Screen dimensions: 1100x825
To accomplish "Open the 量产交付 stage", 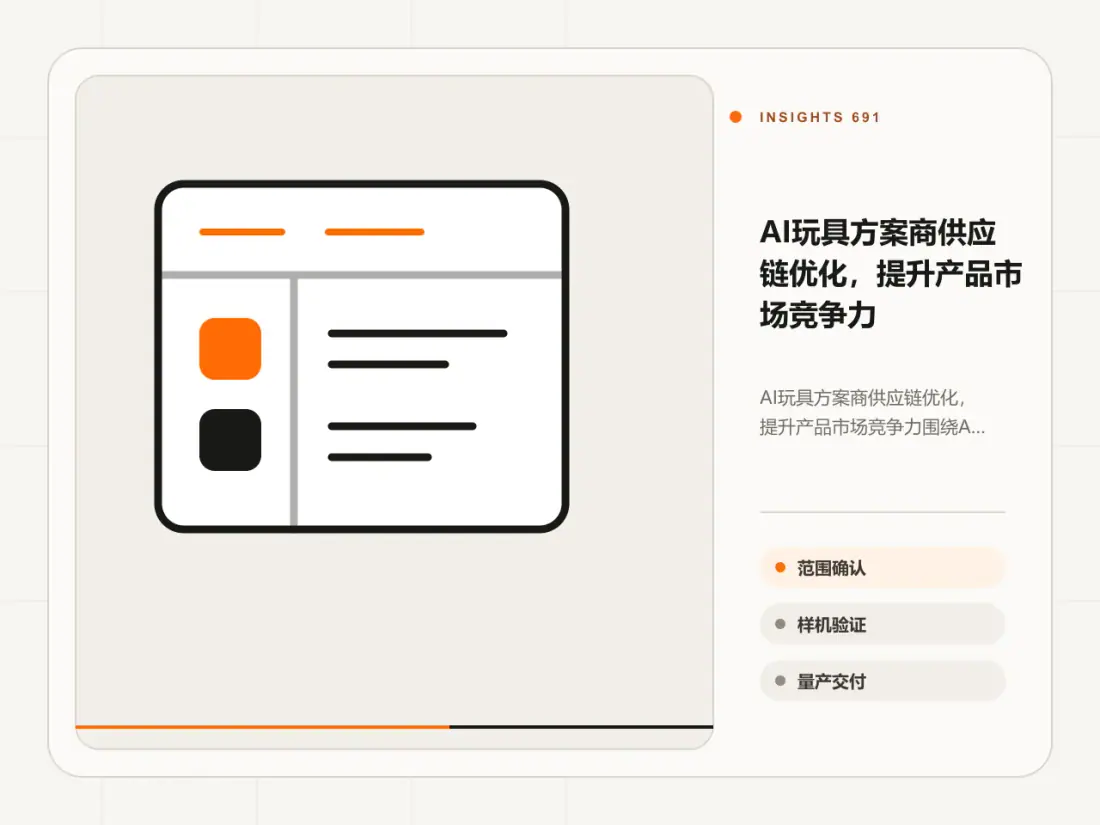I will pos(883,681).
